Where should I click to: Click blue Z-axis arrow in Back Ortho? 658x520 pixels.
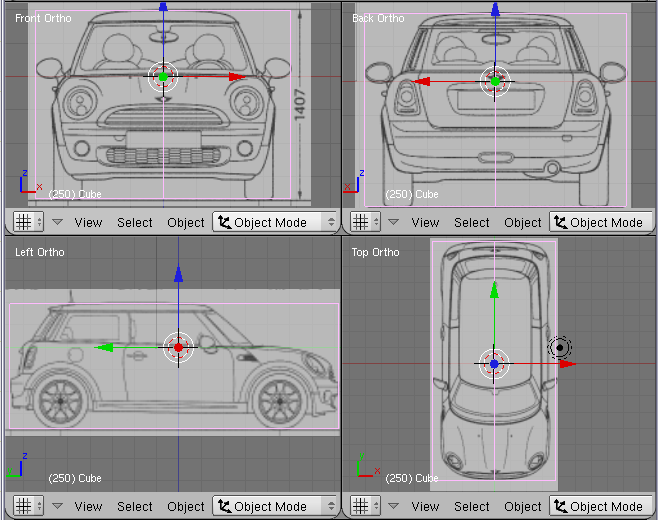pyautogui.click(x=496, y=9)
